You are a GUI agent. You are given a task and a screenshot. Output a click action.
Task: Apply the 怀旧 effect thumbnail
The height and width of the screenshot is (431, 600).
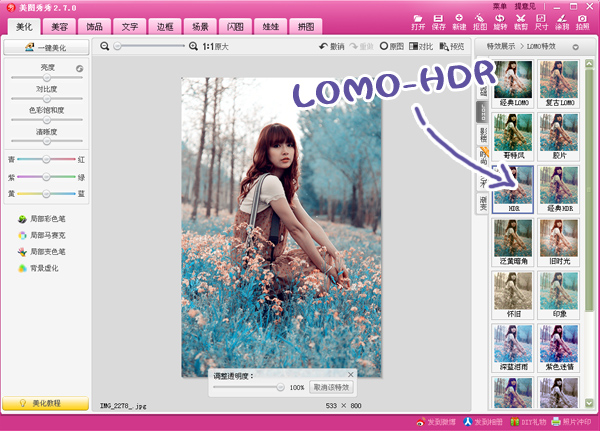click(513, 295)
